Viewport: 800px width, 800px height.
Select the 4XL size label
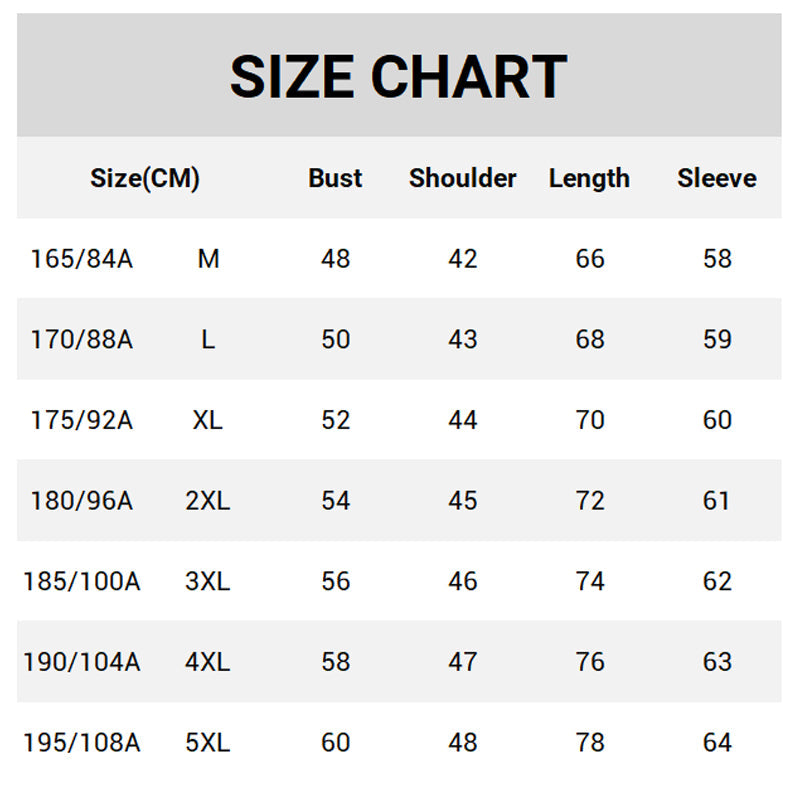(x=208, y=662)
